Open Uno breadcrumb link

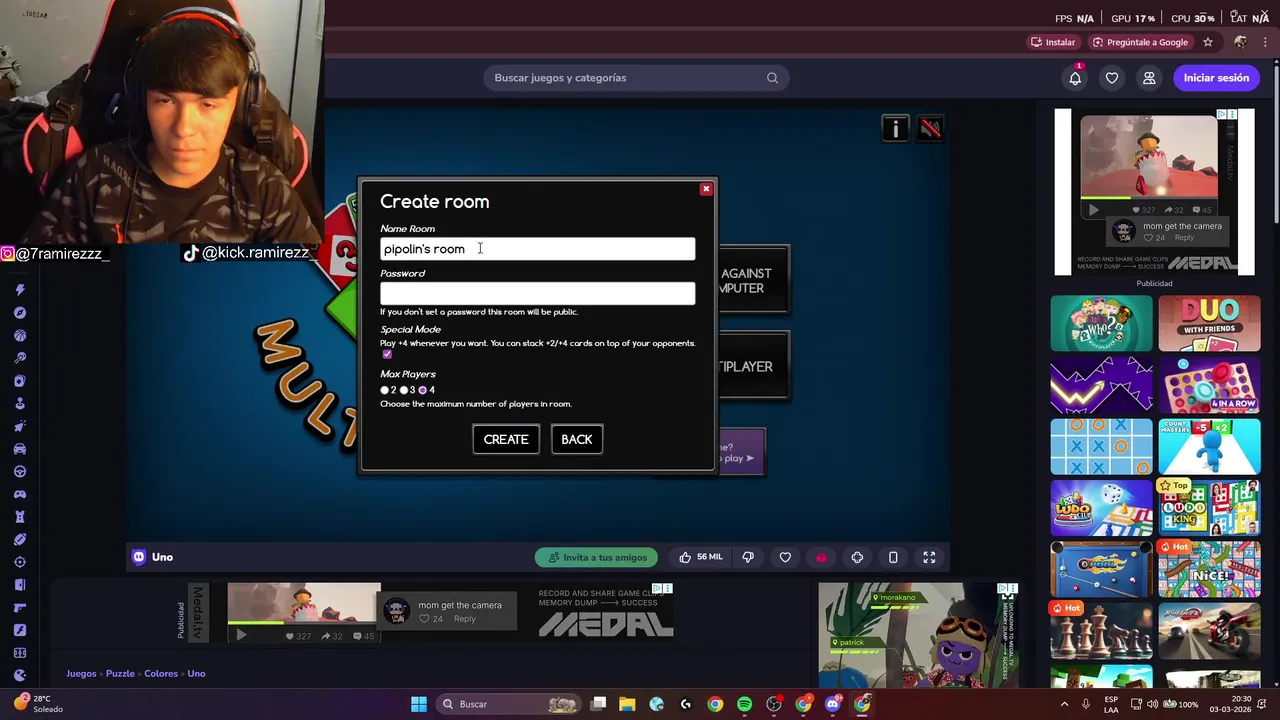pos(196,673)
